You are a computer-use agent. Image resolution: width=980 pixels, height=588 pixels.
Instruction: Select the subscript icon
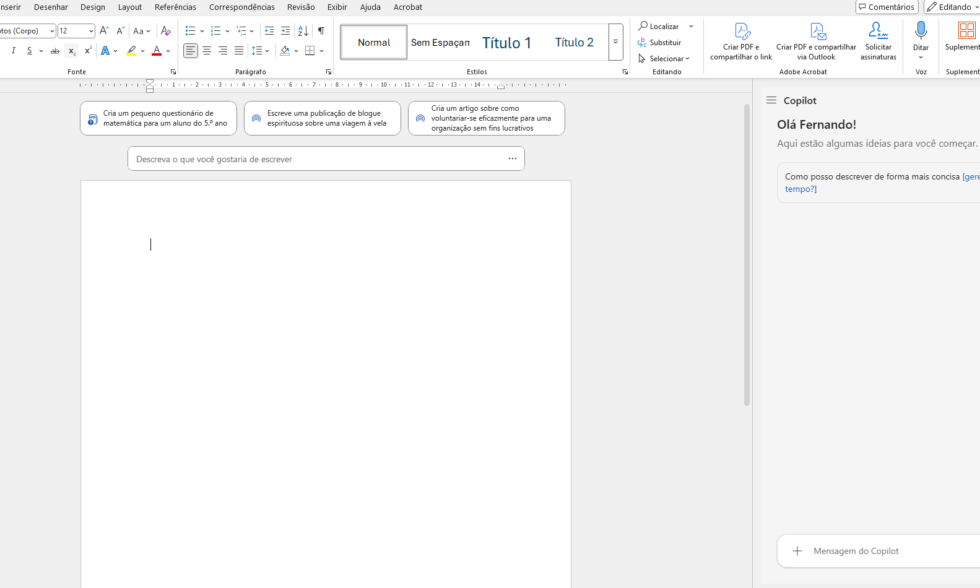tap(71, 50)
